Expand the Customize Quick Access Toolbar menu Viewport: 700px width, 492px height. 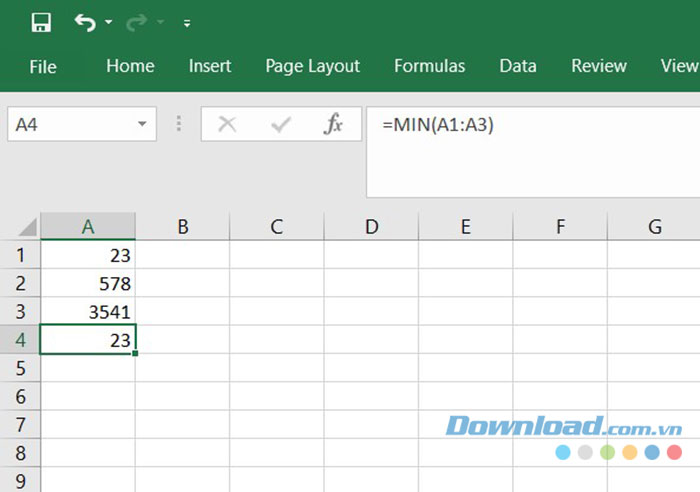coord(187,23)
